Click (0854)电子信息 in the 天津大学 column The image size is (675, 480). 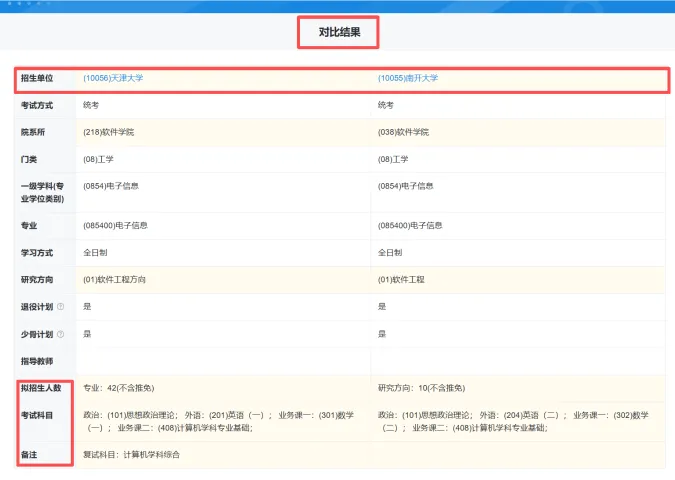pyautogui.click(x=111, y=186)
